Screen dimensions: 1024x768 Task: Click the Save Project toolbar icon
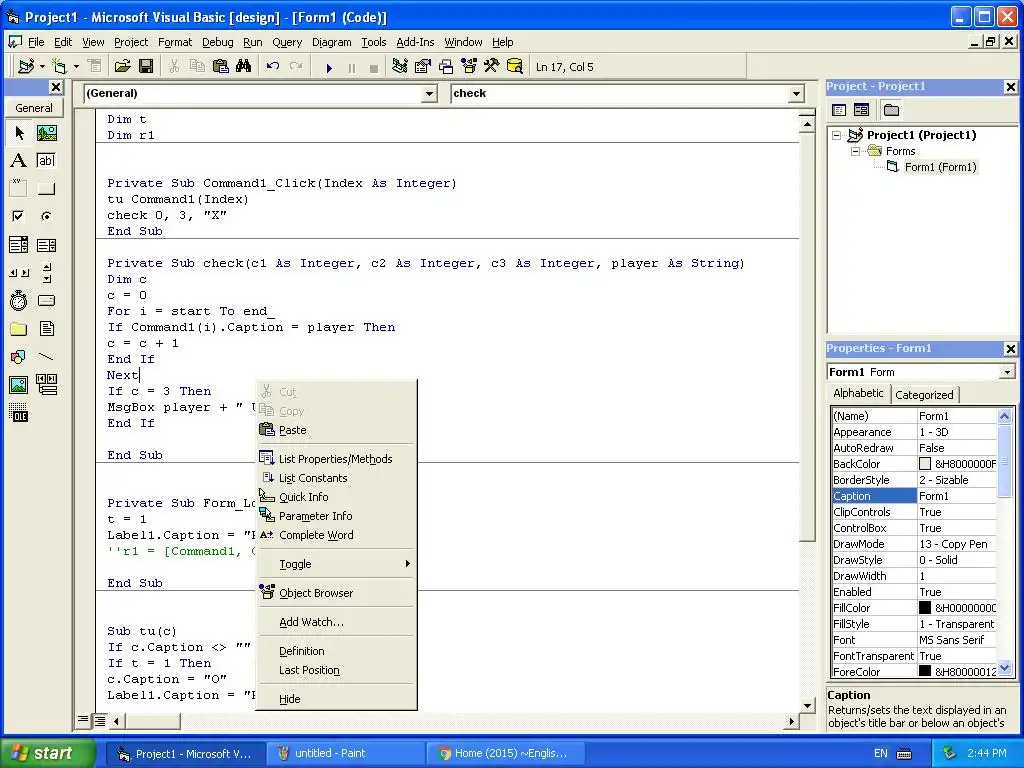point(146,67)
